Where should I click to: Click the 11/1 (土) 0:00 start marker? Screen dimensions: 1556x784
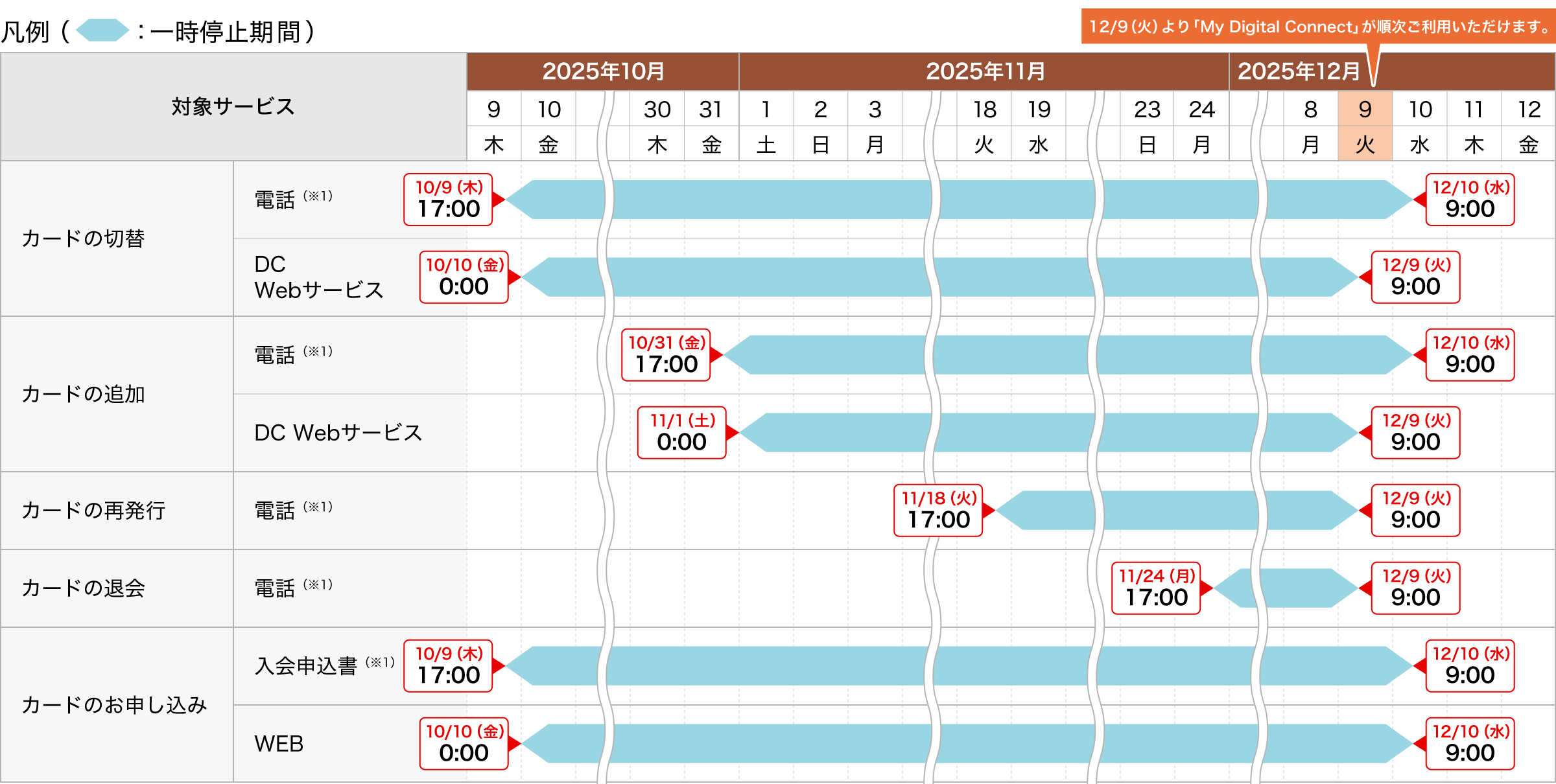tap(681, 433)
